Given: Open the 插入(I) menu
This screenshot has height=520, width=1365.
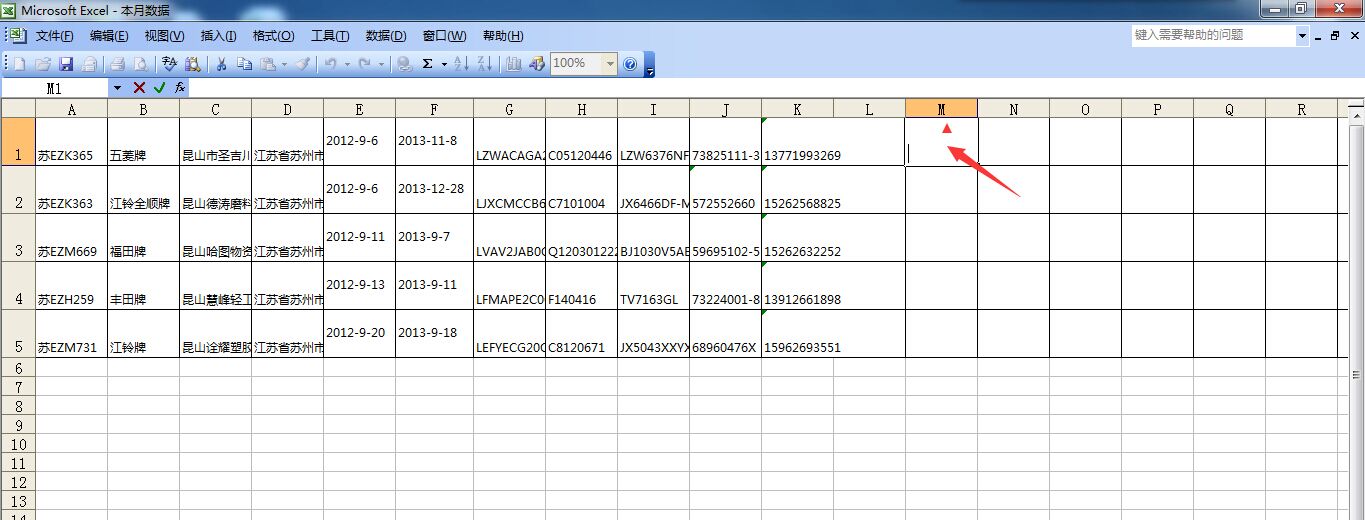Looking at the screenshot, I should pyautogui.click(x=218, y=36).
